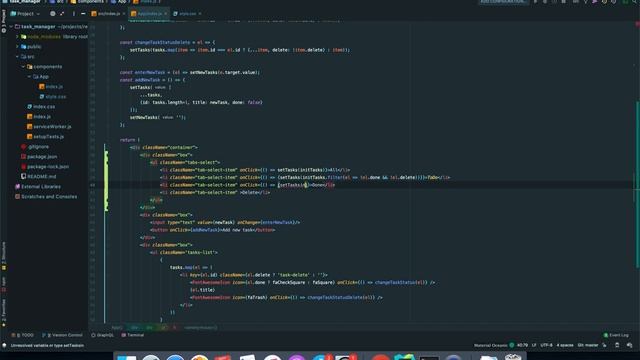Open the run configuration dropdown in the toolbar
The width and height of the screenshot is (640, 360).
pos(503,2)
